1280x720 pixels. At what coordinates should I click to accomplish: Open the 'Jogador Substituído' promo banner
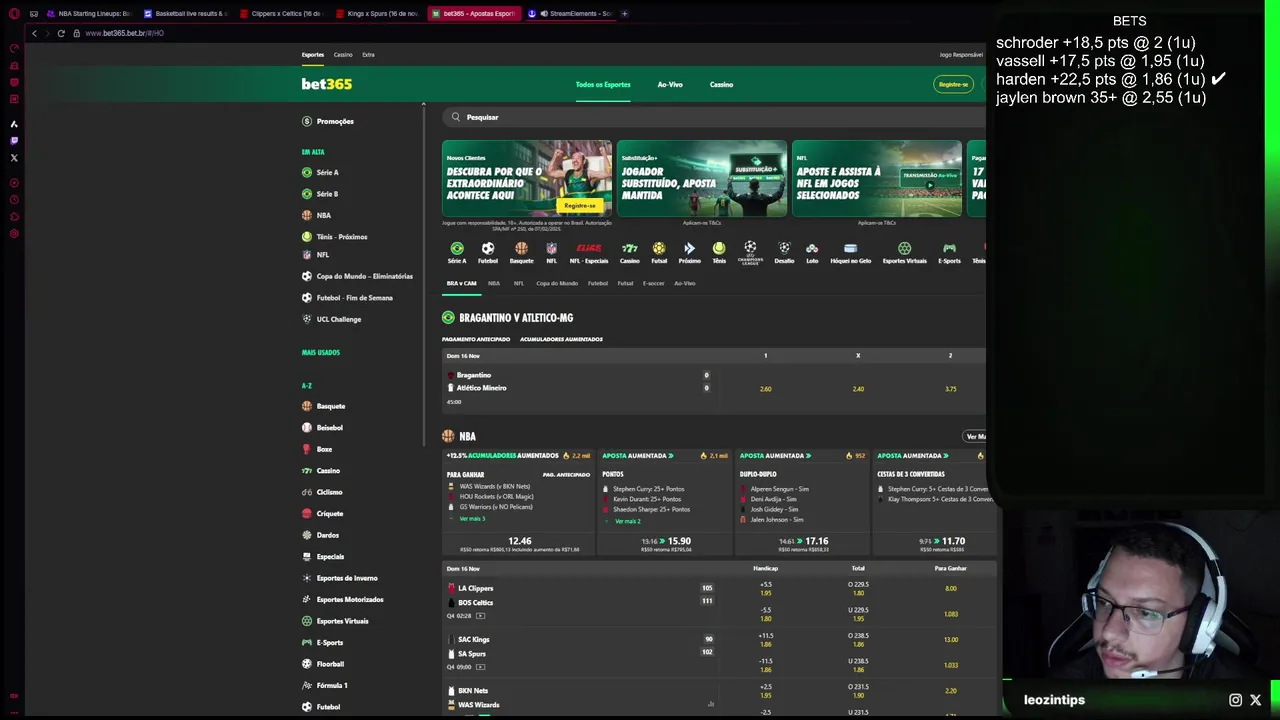[x=702, y=179]
